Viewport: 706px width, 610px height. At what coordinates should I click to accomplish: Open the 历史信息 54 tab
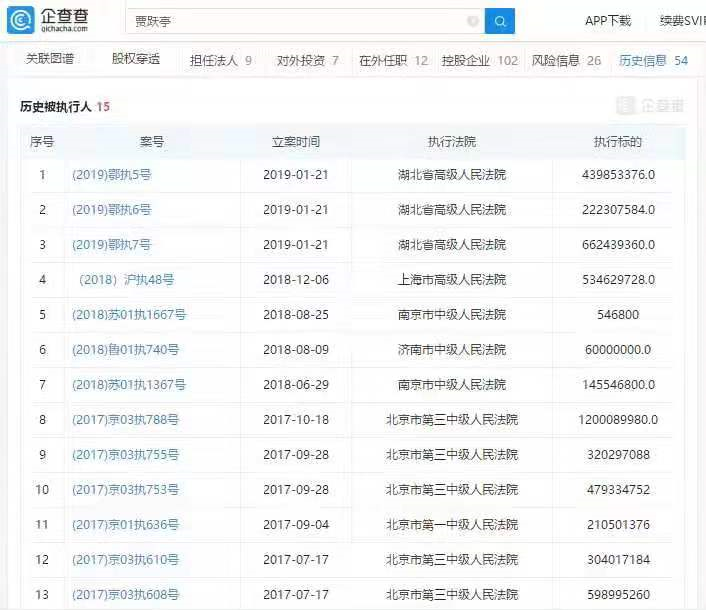(x=653, y=60)
